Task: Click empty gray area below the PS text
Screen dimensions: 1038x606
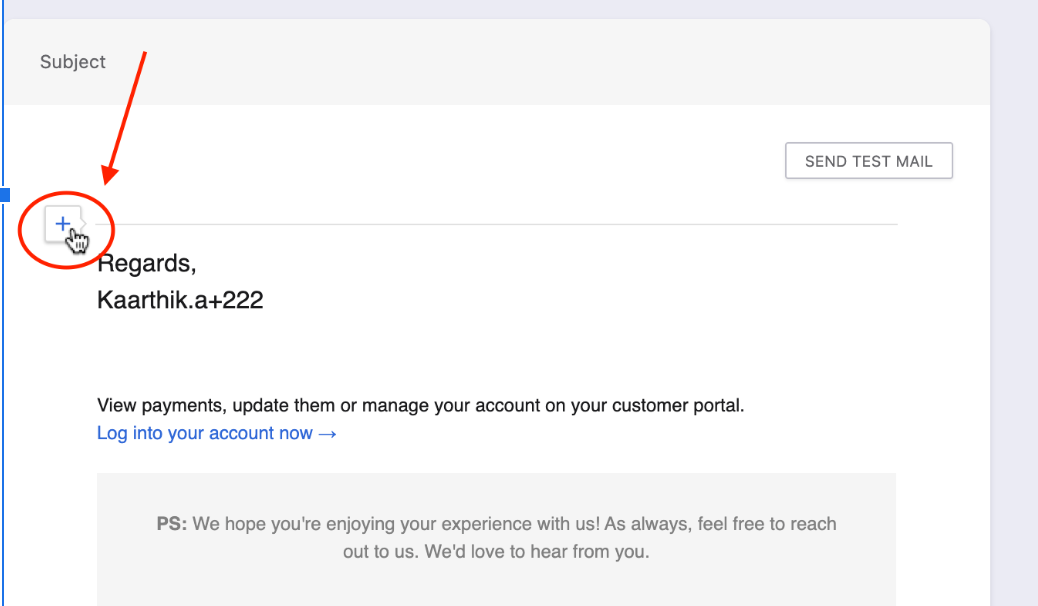Action: click(496, 588)
